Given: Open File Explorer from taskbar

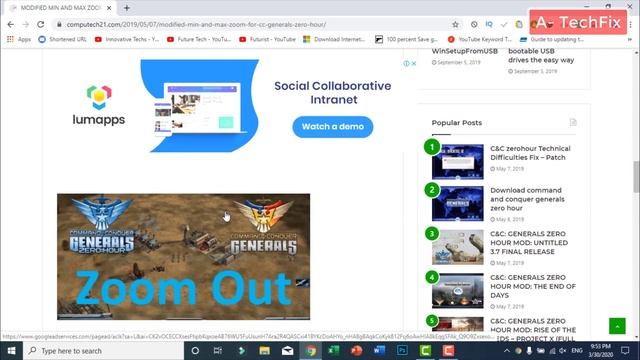Looking at the screenshot, I should [x=264, y=351].
